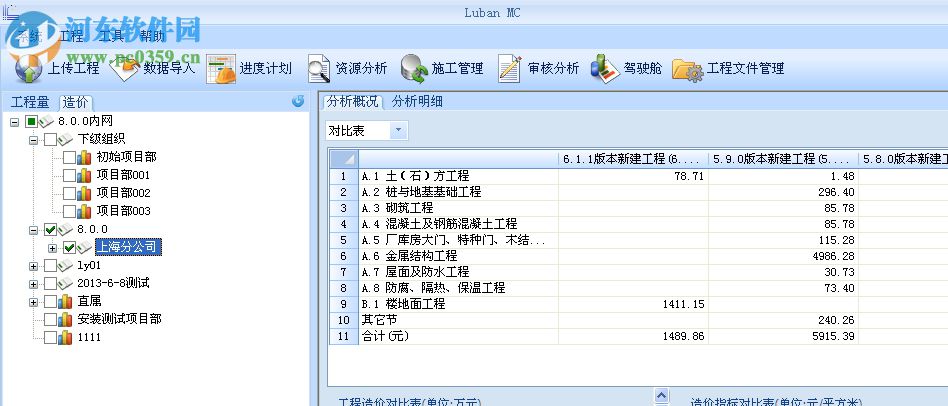Select the 造价 tab

pos(76,102)
